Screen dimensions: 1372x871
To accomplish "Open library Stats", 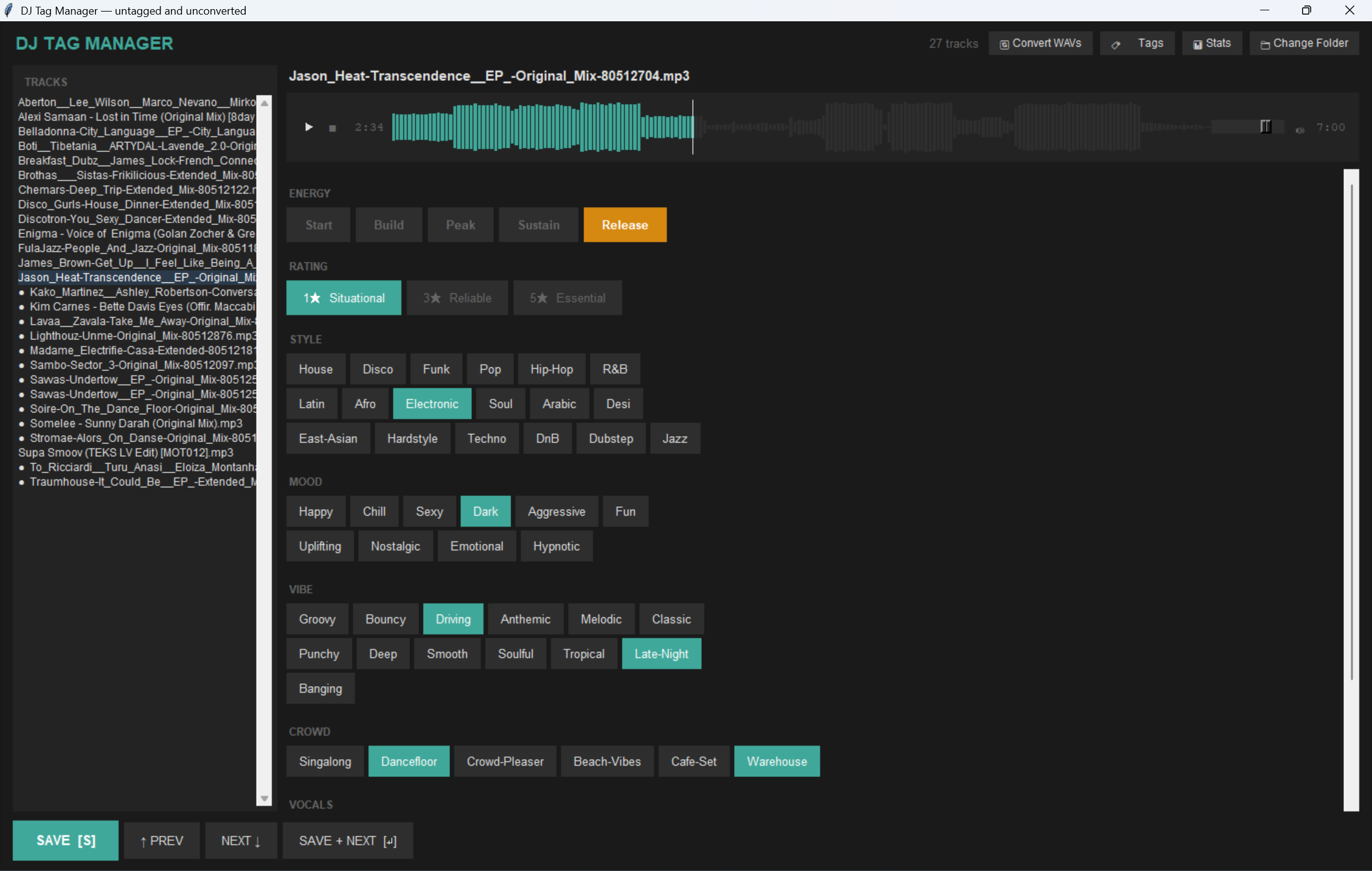I will (1211, 43).
